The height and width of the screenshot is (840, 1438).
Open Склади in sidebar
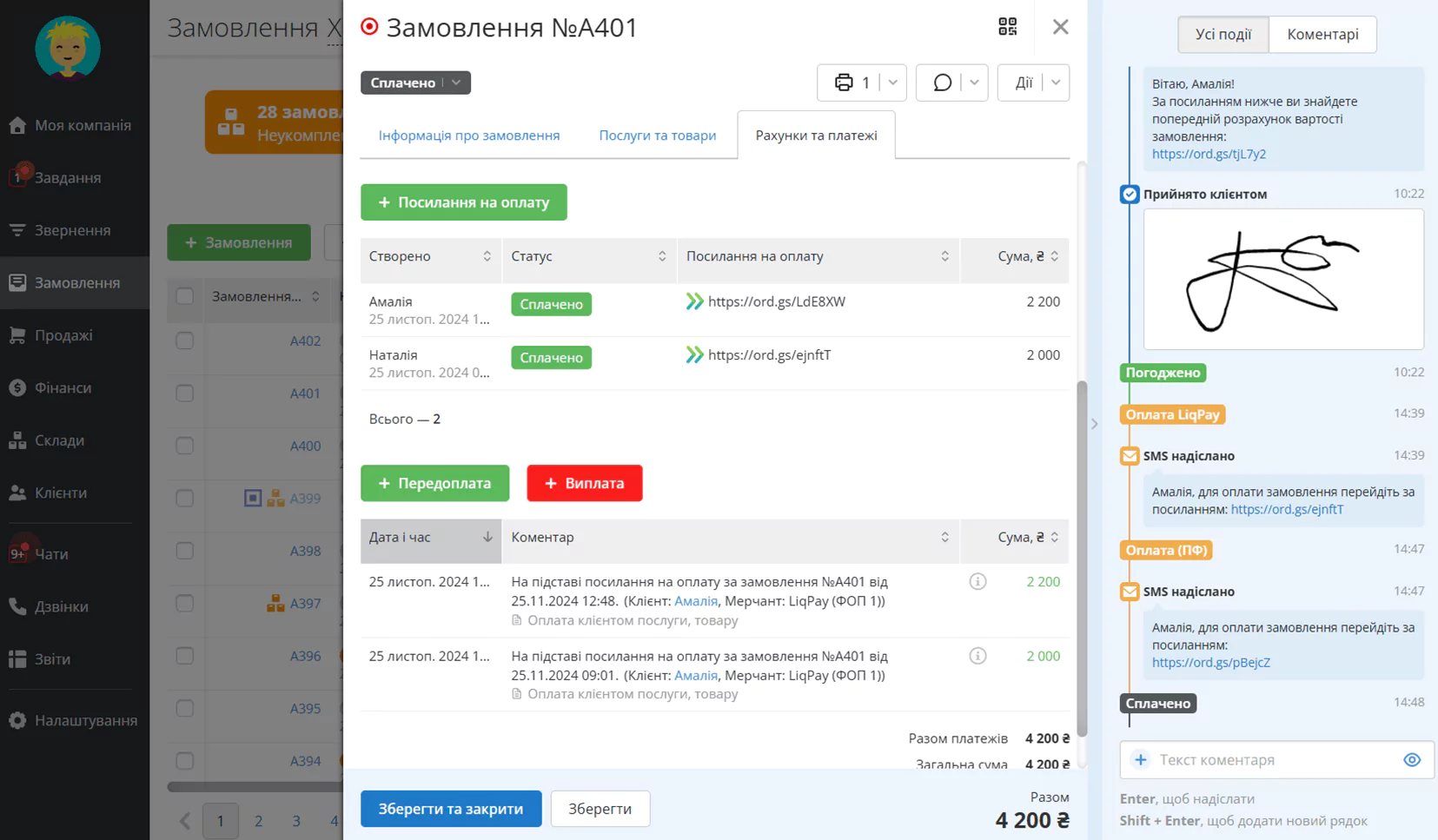75,440
